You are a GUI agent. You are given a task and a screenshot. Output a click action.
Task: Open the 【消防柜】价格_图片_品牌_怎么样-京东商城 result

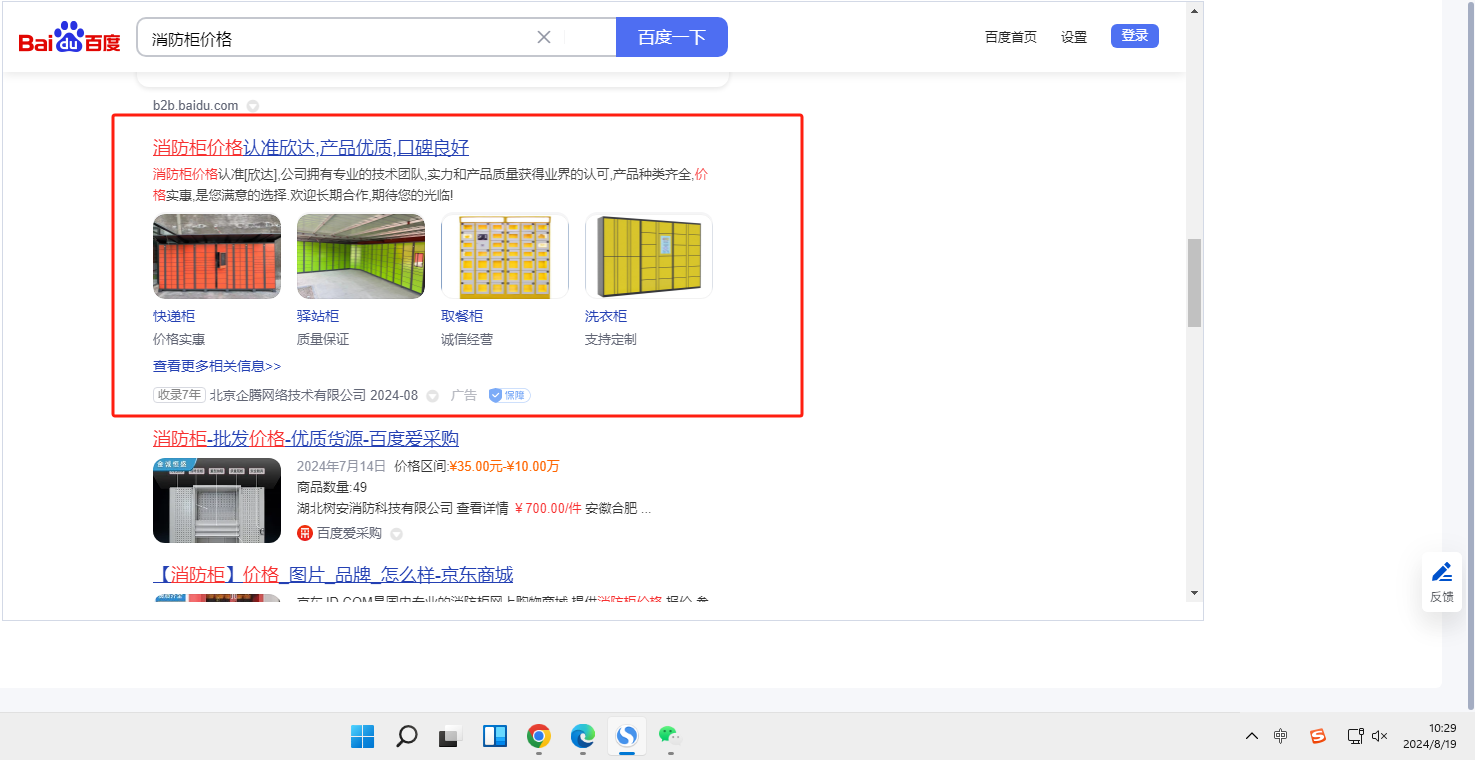[333, 575]
